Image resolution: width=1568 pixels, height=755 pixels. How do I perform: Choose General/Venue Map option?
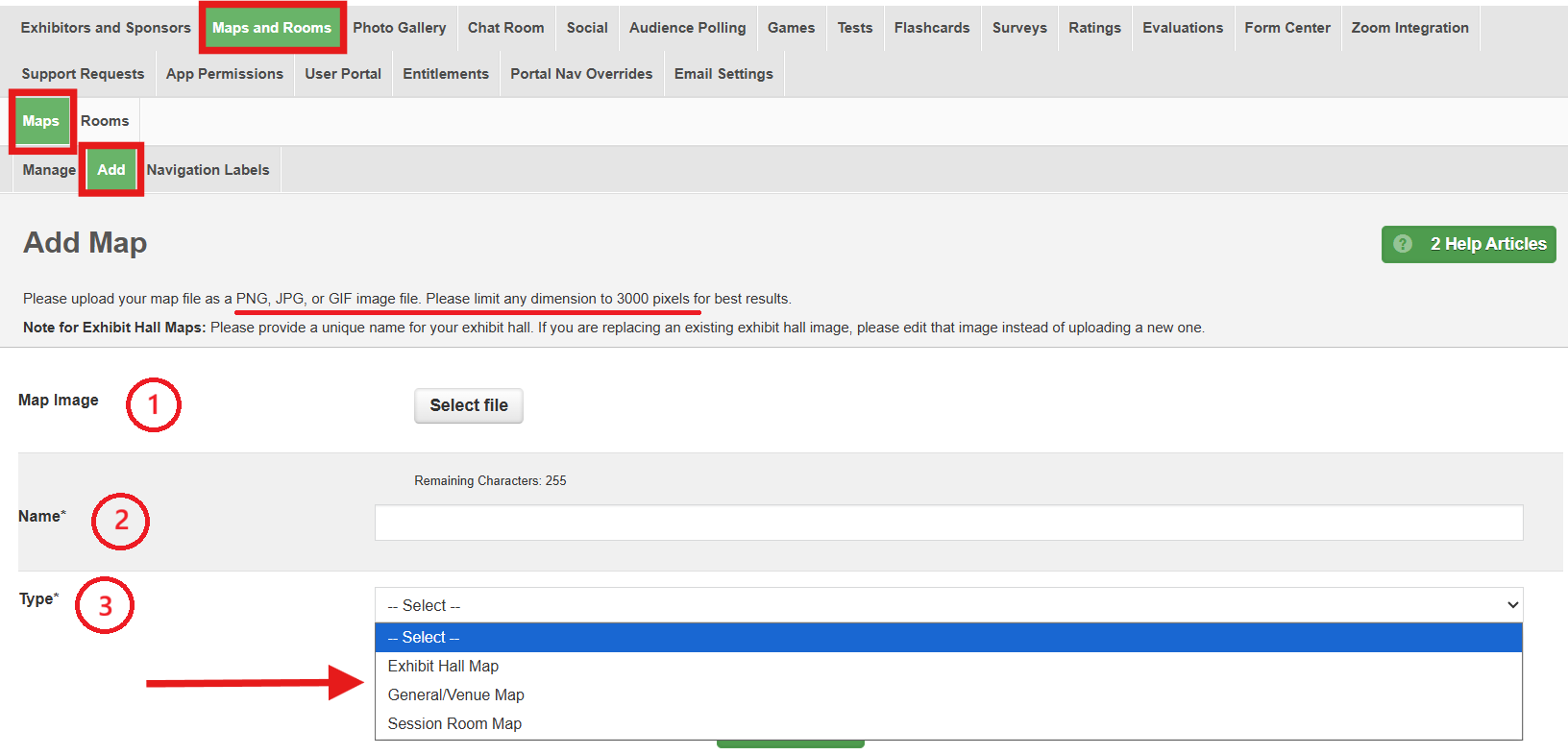455,694
